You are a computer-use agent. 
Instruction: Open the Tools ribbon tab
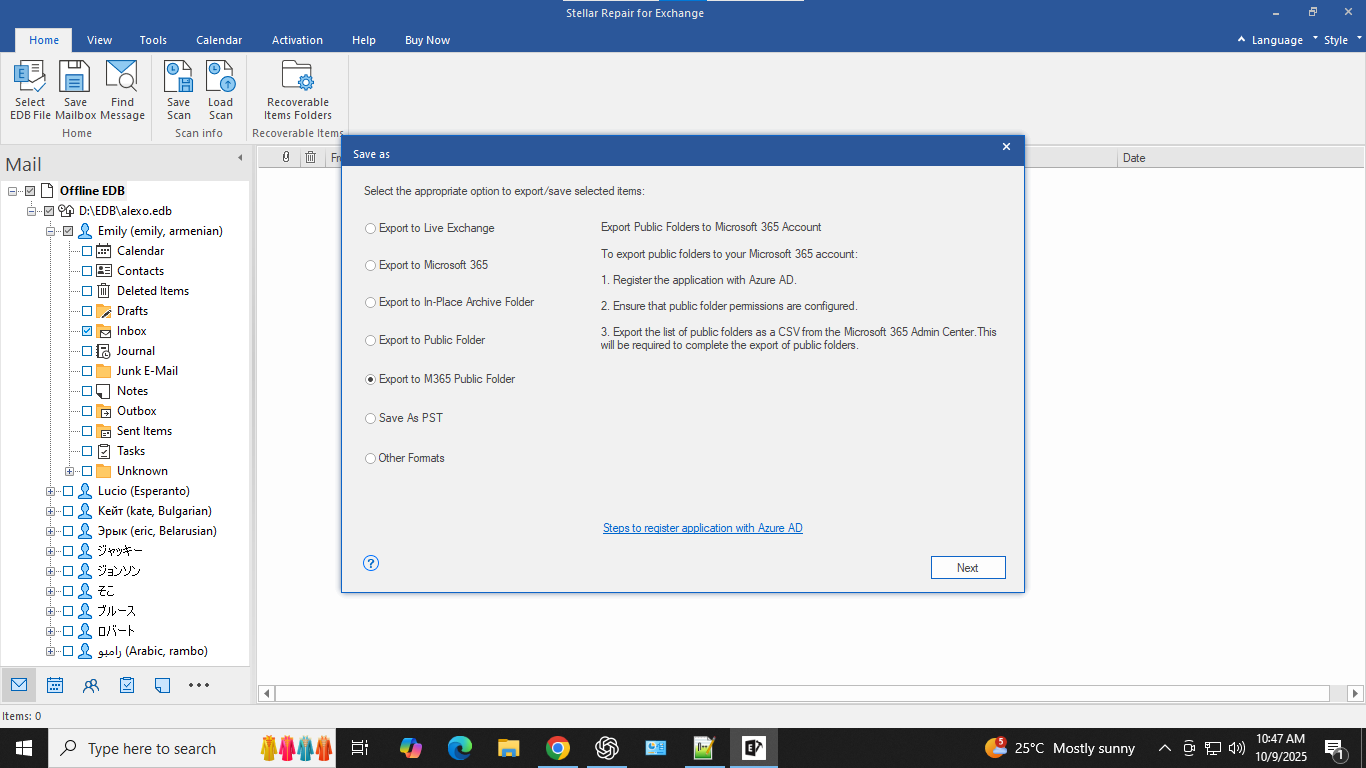[153, 40]
